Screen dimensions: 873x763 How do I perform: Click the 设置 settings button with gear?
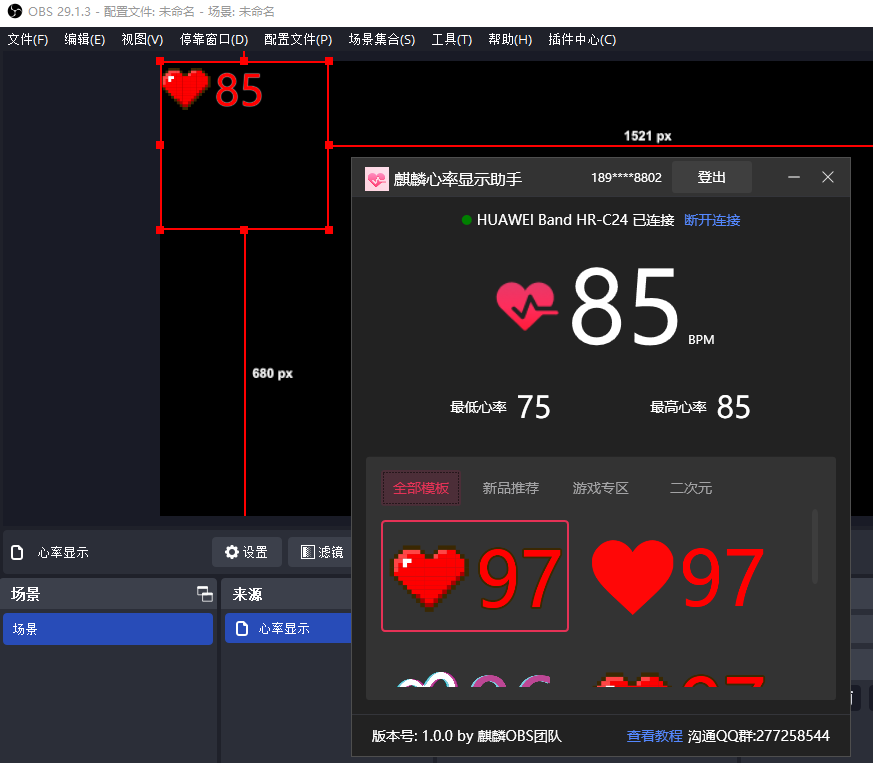[x=247, y=552]
